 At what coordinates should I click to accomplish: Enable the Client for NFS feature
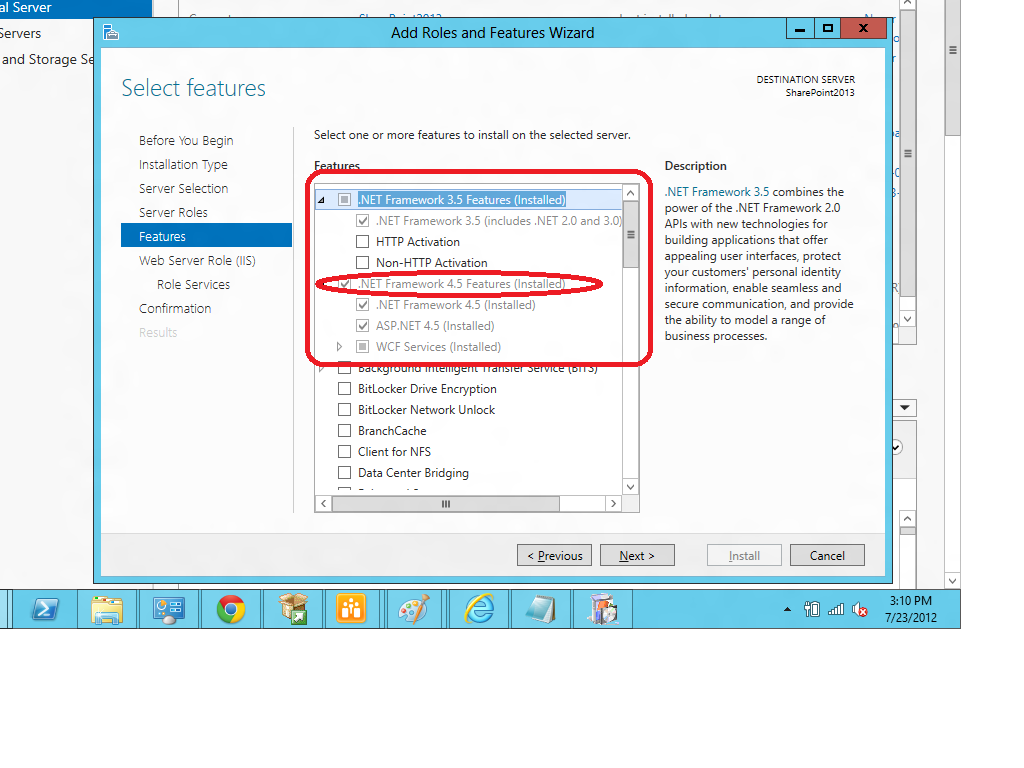[x=344, y=451]
